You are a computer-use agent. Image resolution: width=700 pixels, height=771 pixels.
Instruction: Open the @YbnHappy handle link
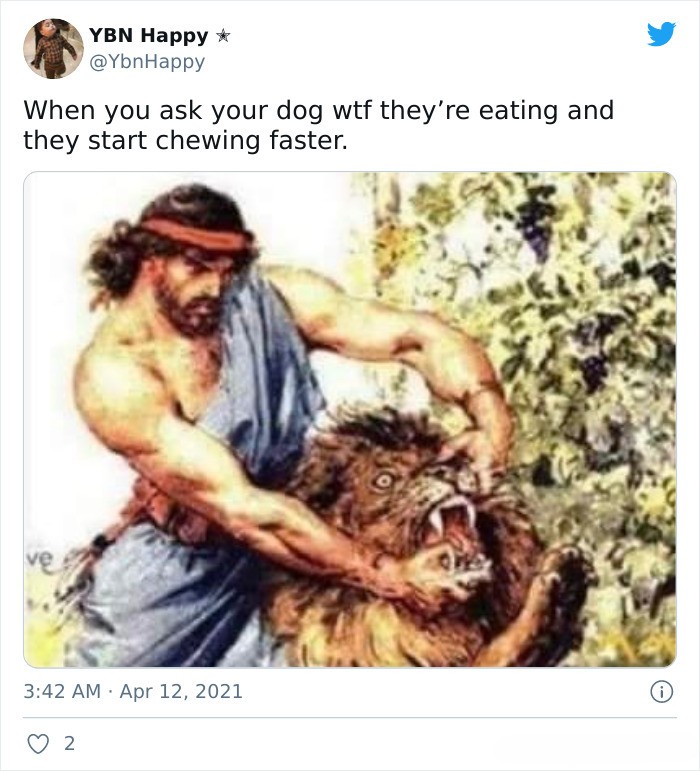click(146, 62)
